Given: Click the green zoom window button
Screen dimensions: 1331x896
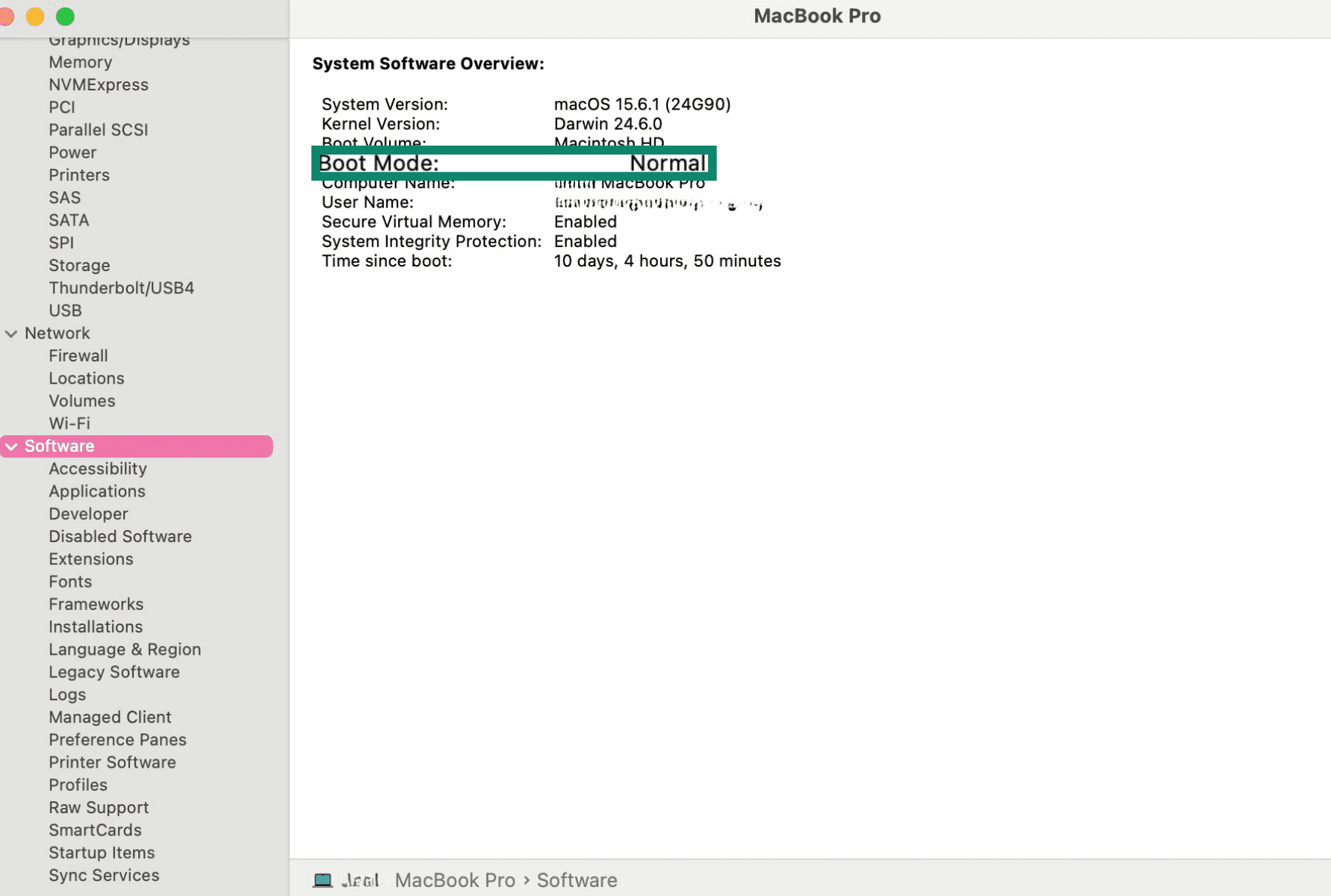Looking at the screenshot, I should pos(66,16).
